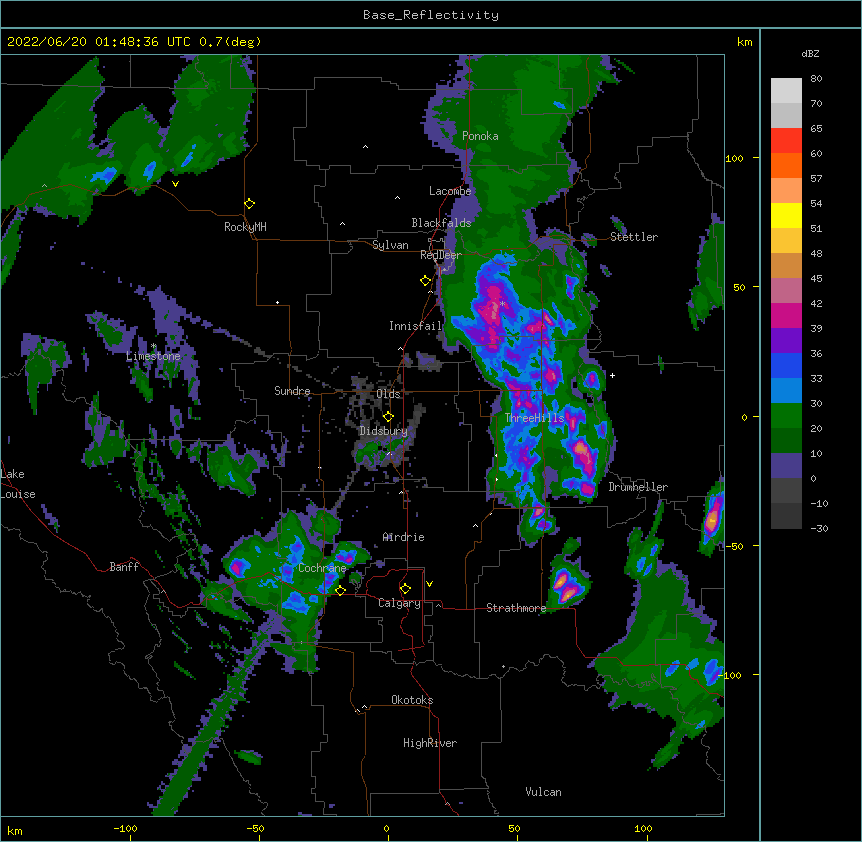Click the Drumheller label
The width and height of the screenshot is (862, 842).
[638, 487]
